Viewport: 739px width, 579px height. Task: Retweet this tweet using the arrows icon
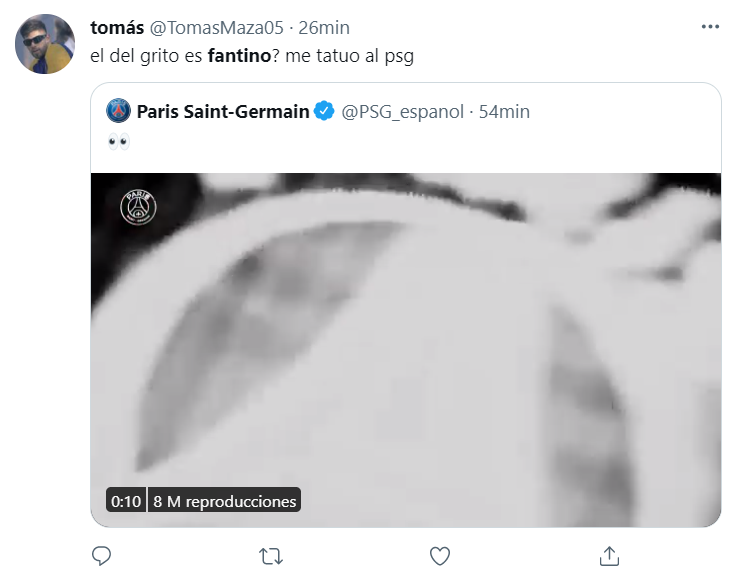[270, 555]
